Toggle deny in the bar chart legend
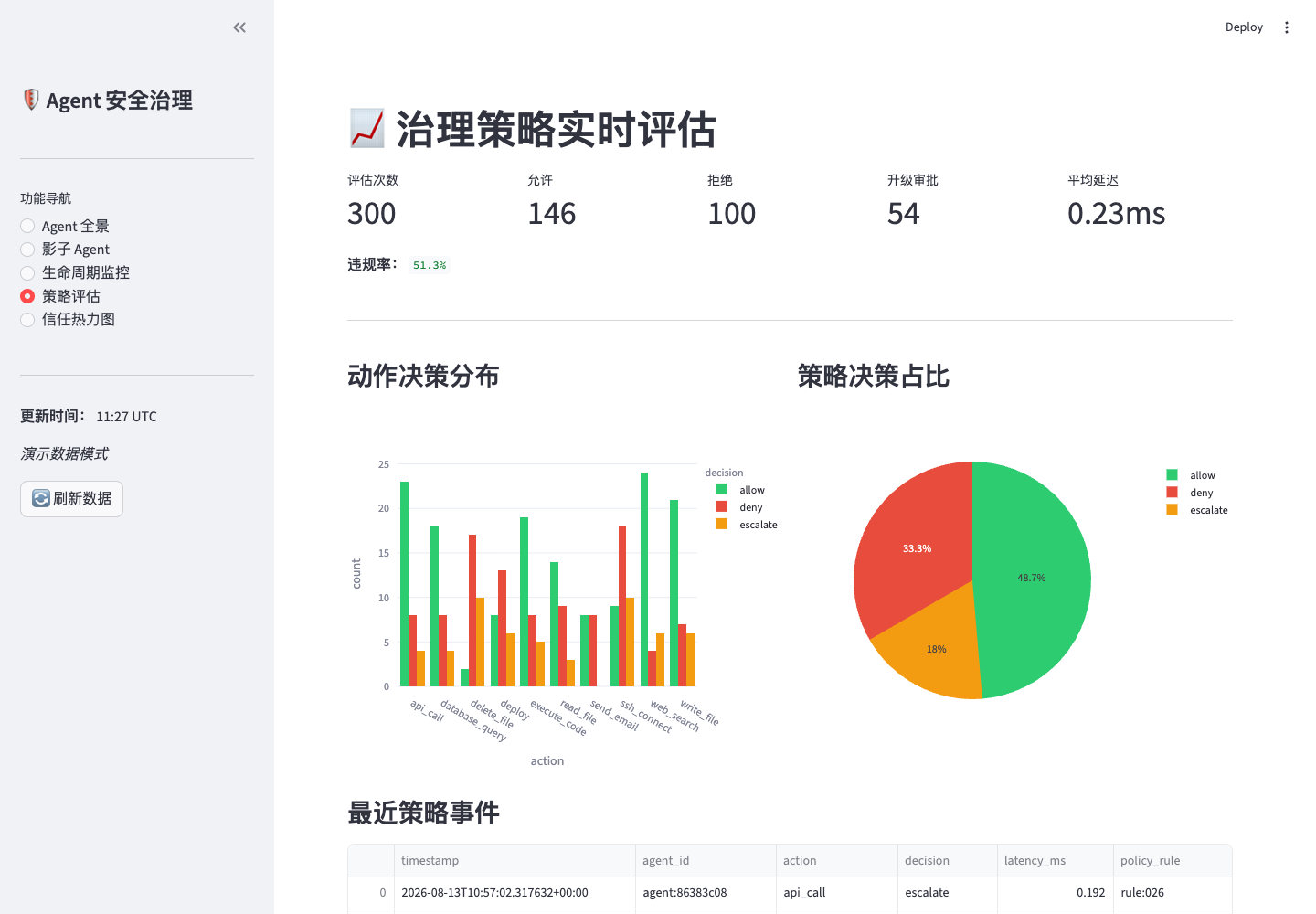The image size is (1316, 914). [739, 507]
